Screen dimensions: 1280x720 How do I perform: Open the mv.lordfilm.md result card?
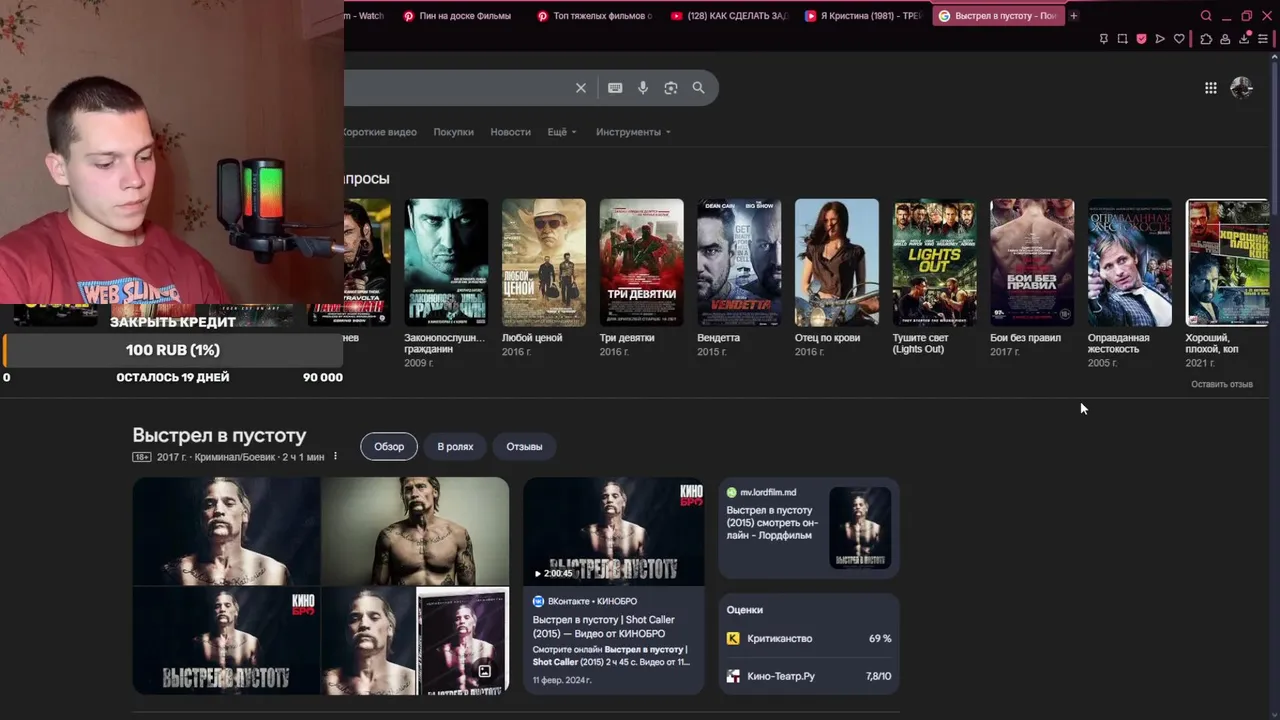pos(809,528)
